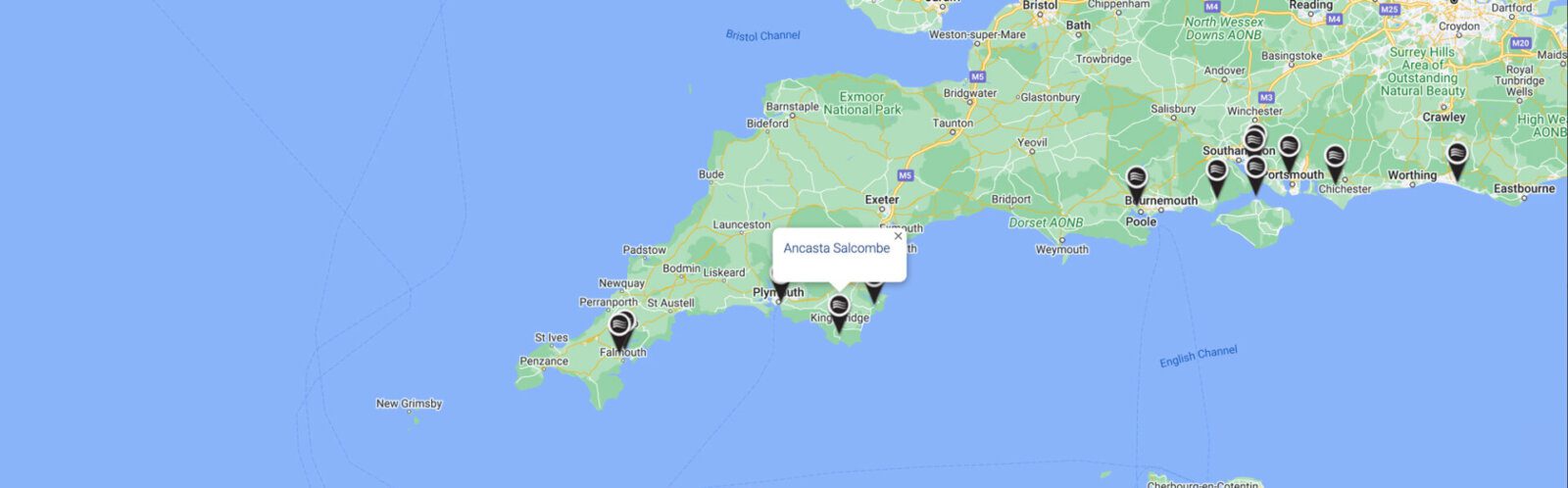Select the marker west of Southampton Water
The height and width of the screenshot is (488, 1568).
tap(1216, 178)
